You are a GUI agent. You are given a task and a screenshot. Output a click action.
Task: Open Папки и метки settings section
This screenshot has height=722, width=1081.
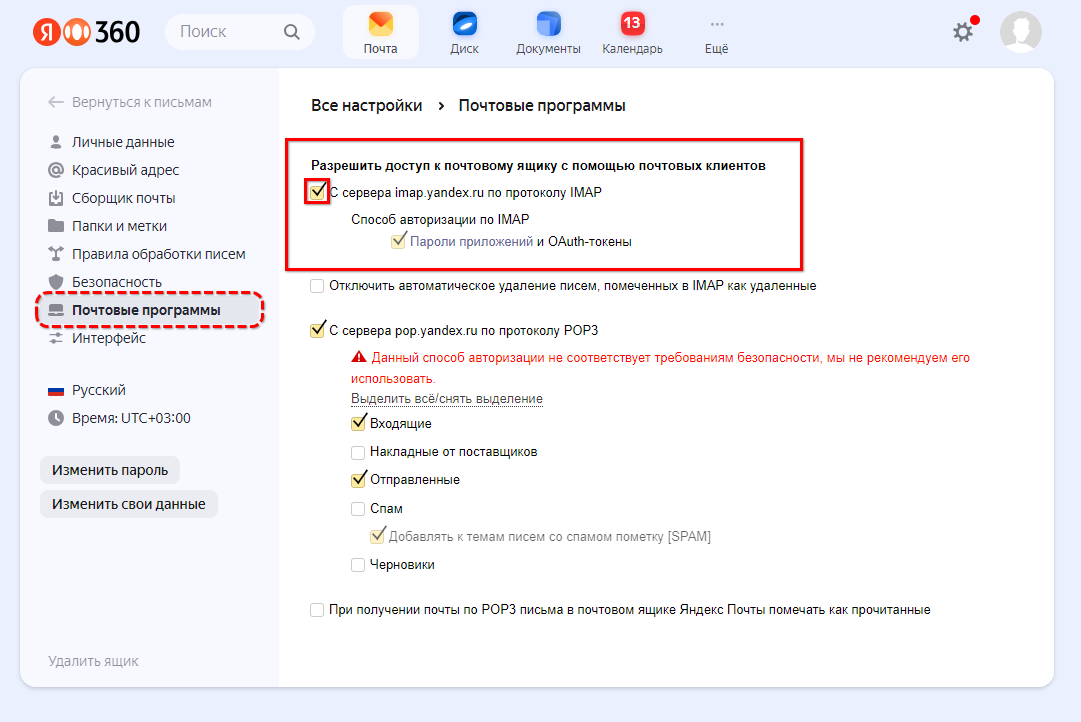pyautogui.click(x=119, y=225)
